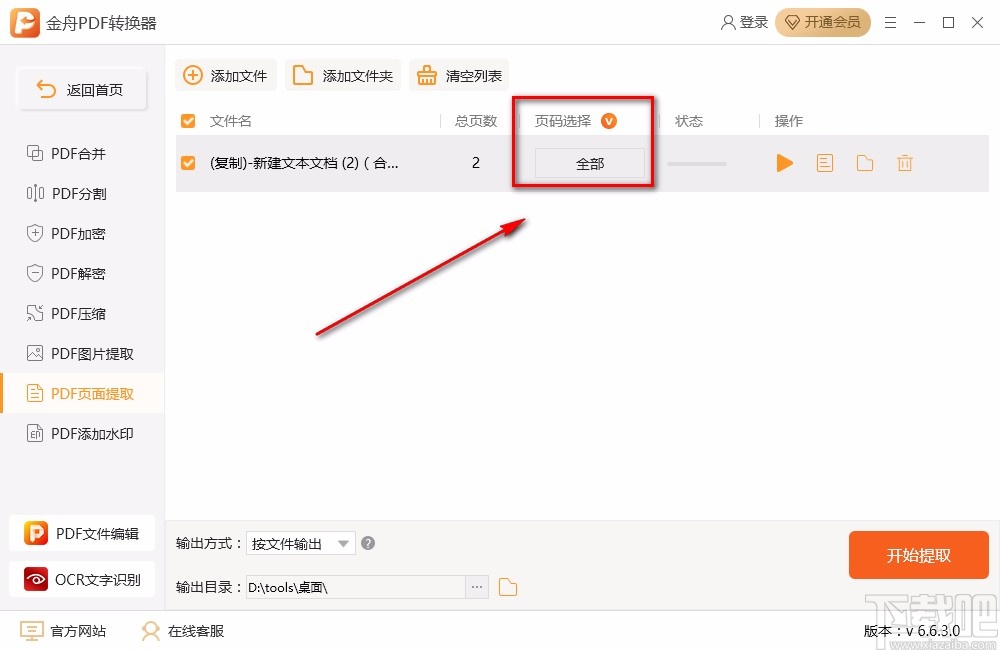Screen dimensions: 1000x650
Task: Expand the 页码选择 column dropdown arrow
Action: point(610,120)
